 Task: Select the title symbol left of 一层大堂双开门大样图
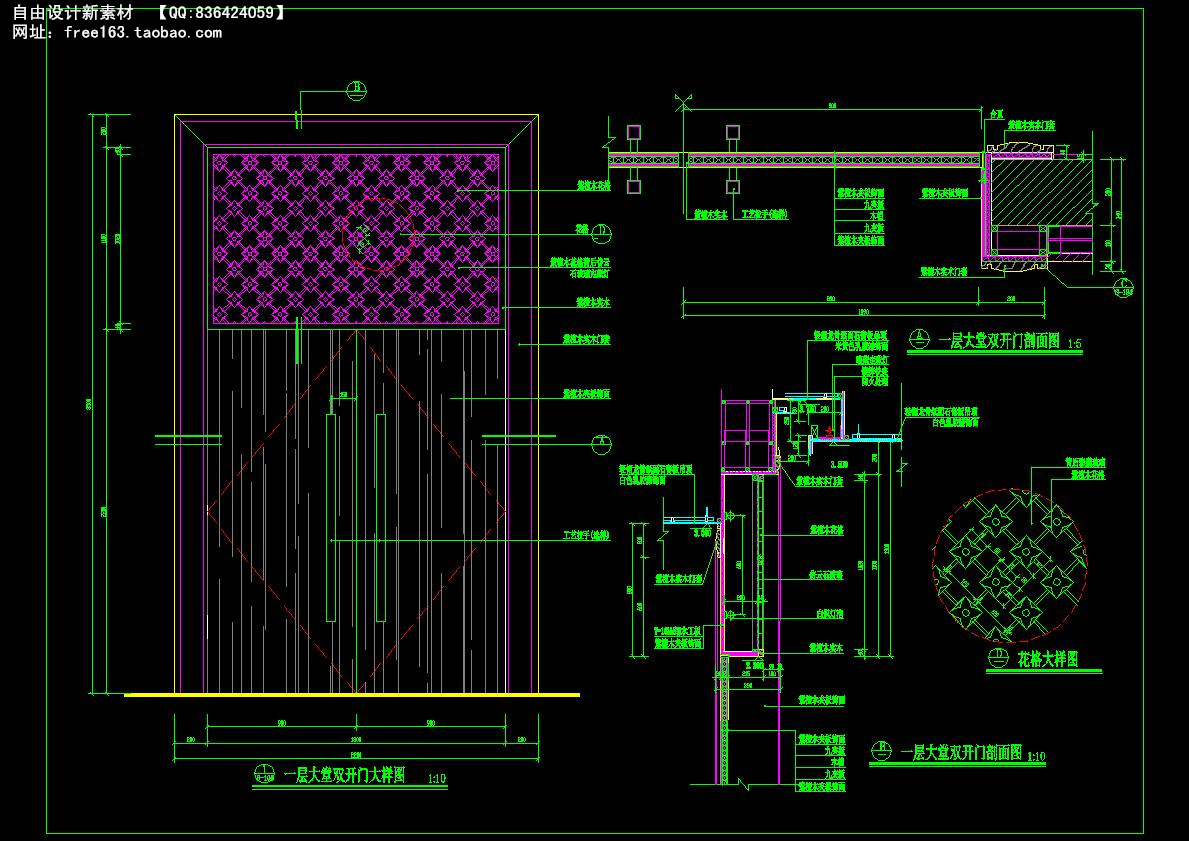click(265, 774)
